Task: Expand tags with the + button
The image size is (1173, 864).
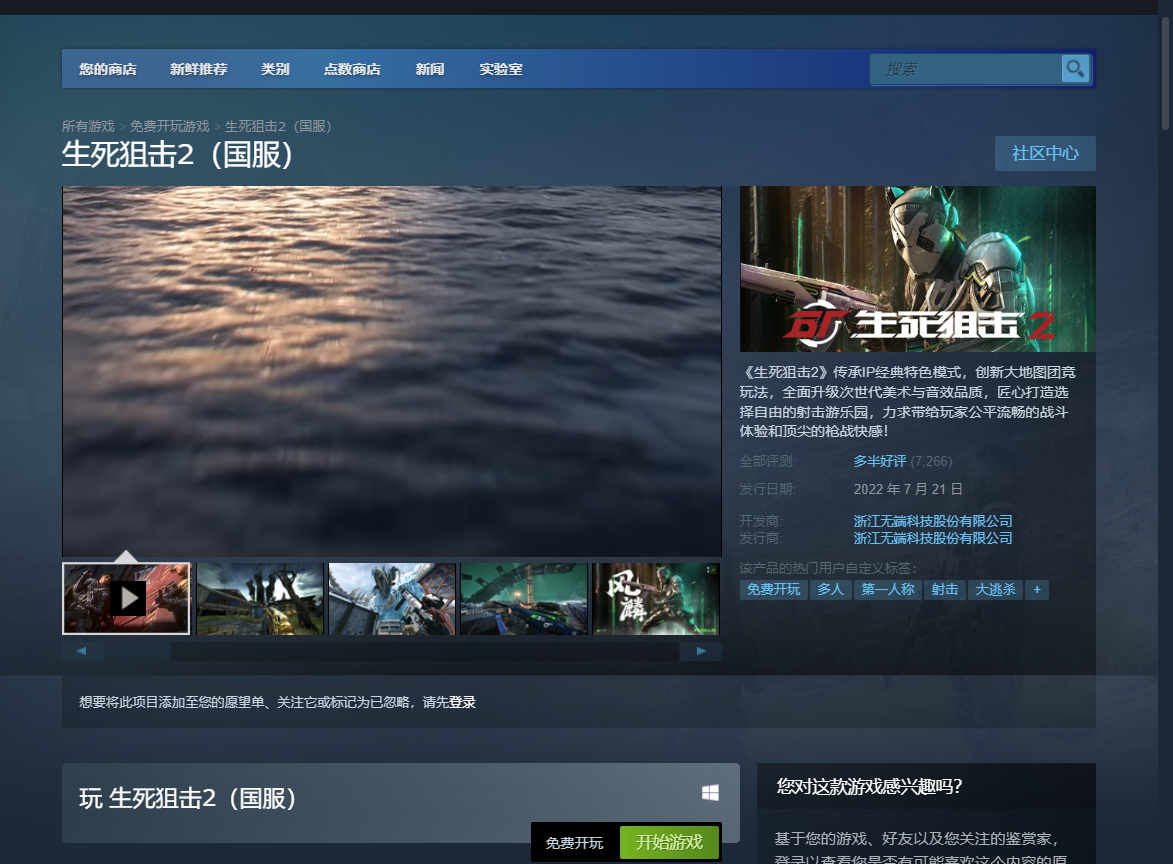Action: point(1037,590)
